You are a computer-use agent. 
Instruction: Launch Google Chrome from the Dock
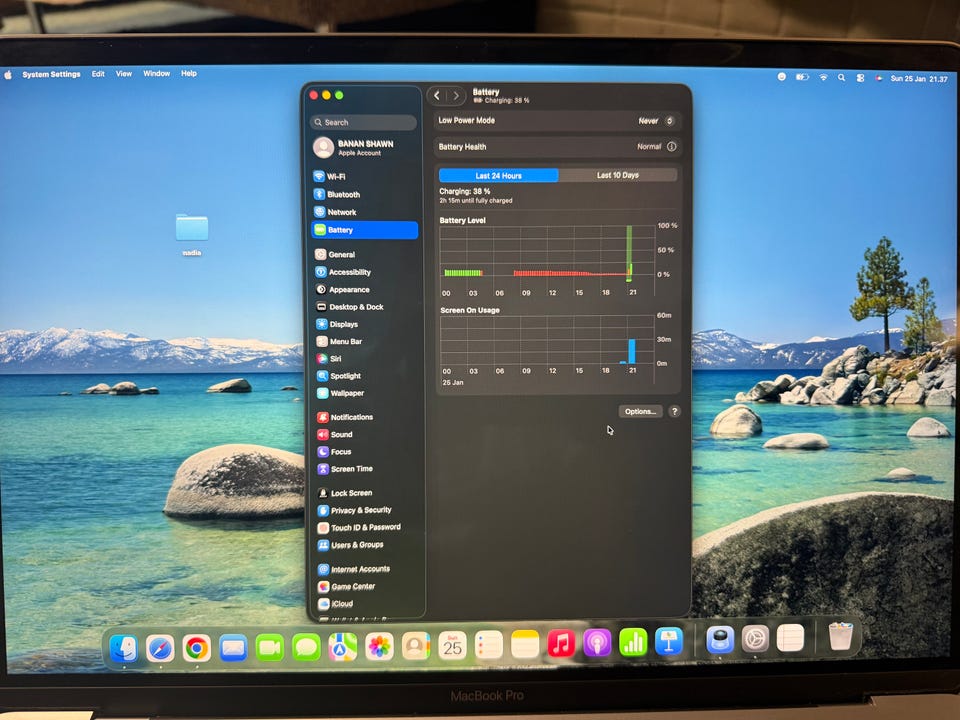pyautogui.click(x=197, y=648)
